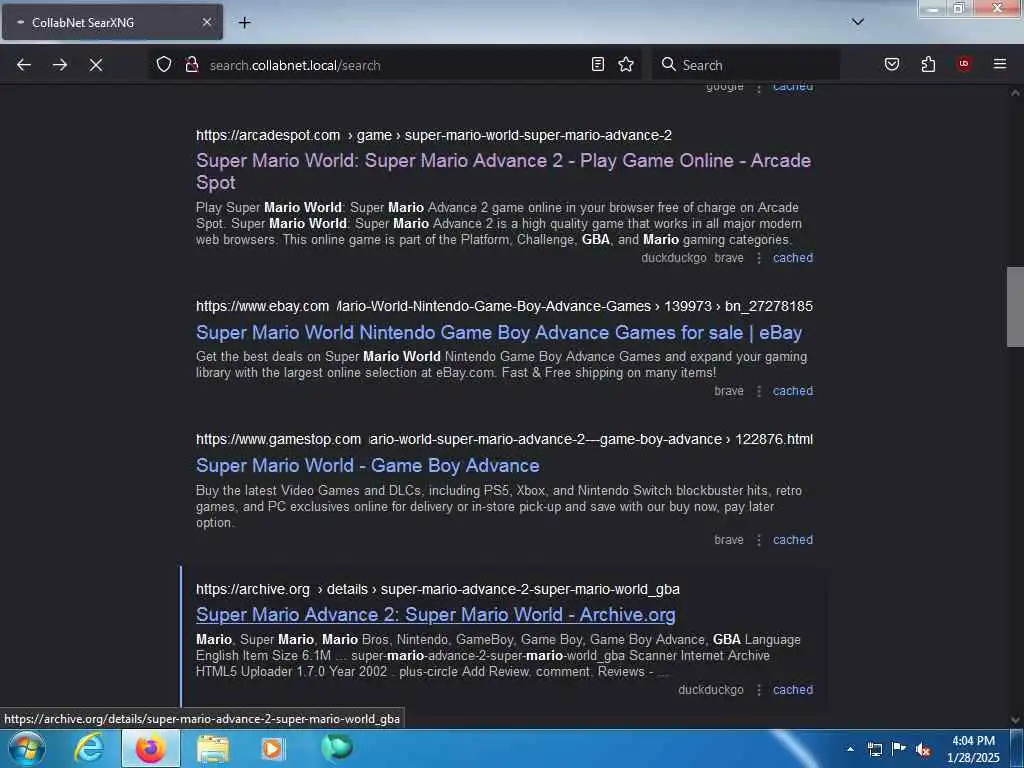The height and width of the screenshot is (768, 1024).
Task: Open cached link at top of page
Action: coord(793,87)
